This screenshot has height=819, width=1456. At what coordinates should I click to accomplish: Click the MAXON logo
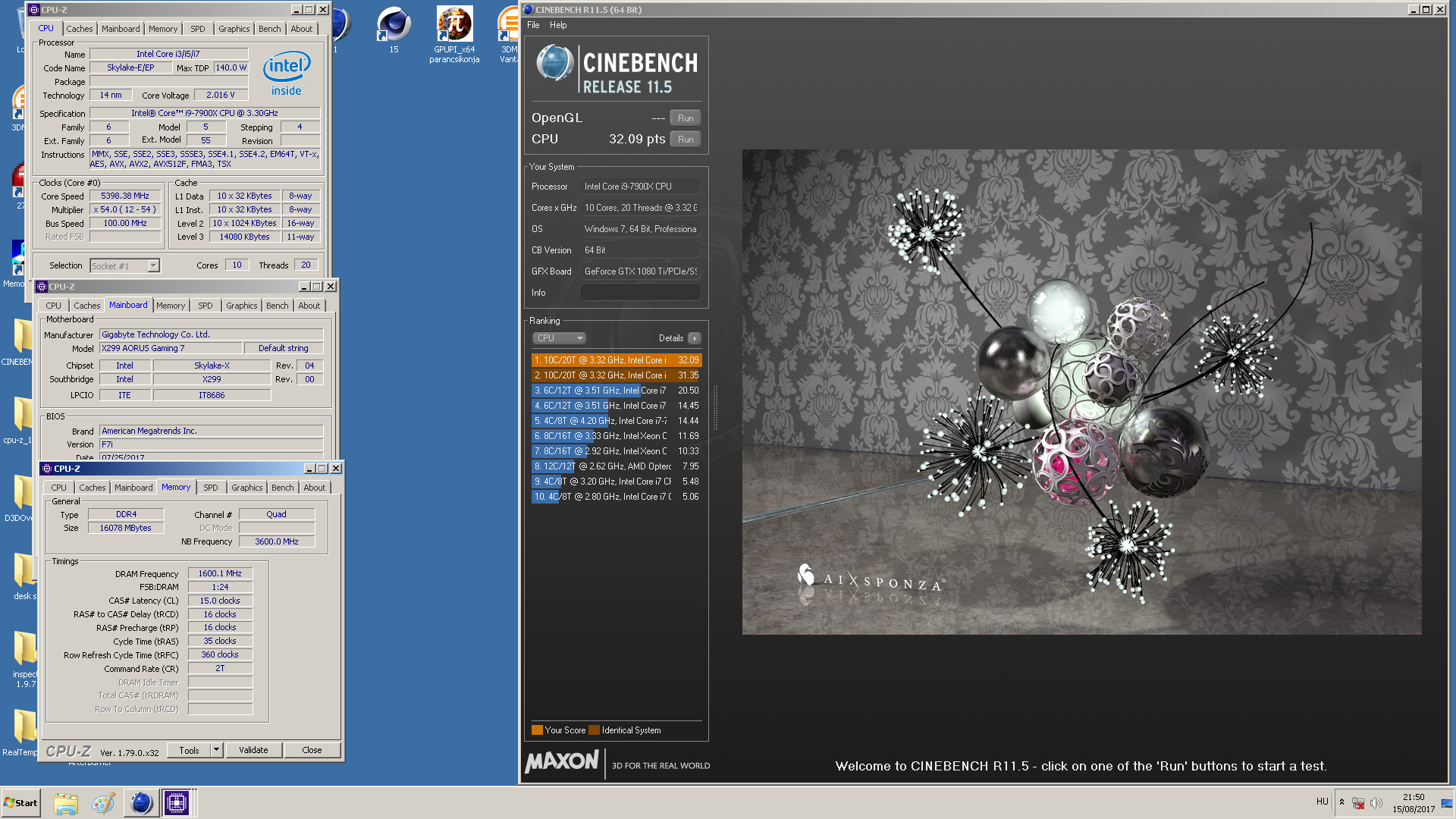click(x=562, y=761)
